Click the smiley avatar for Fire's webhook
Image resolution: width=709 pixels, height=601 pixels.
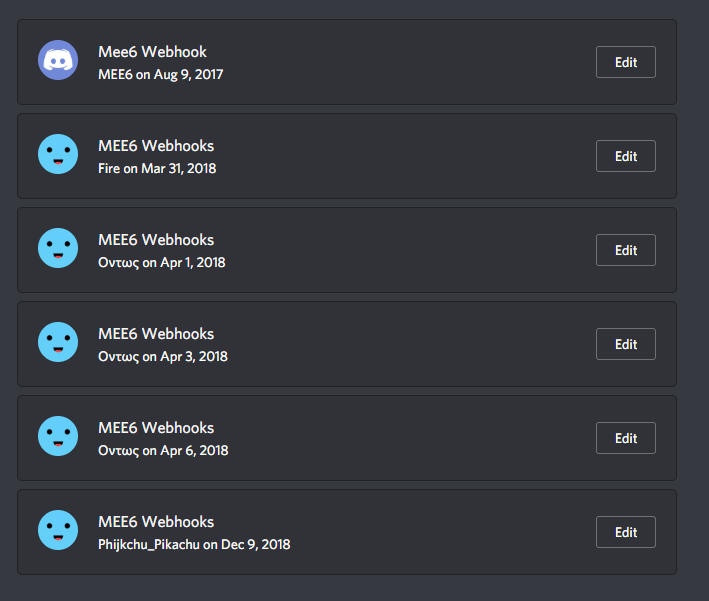point(58,154)
